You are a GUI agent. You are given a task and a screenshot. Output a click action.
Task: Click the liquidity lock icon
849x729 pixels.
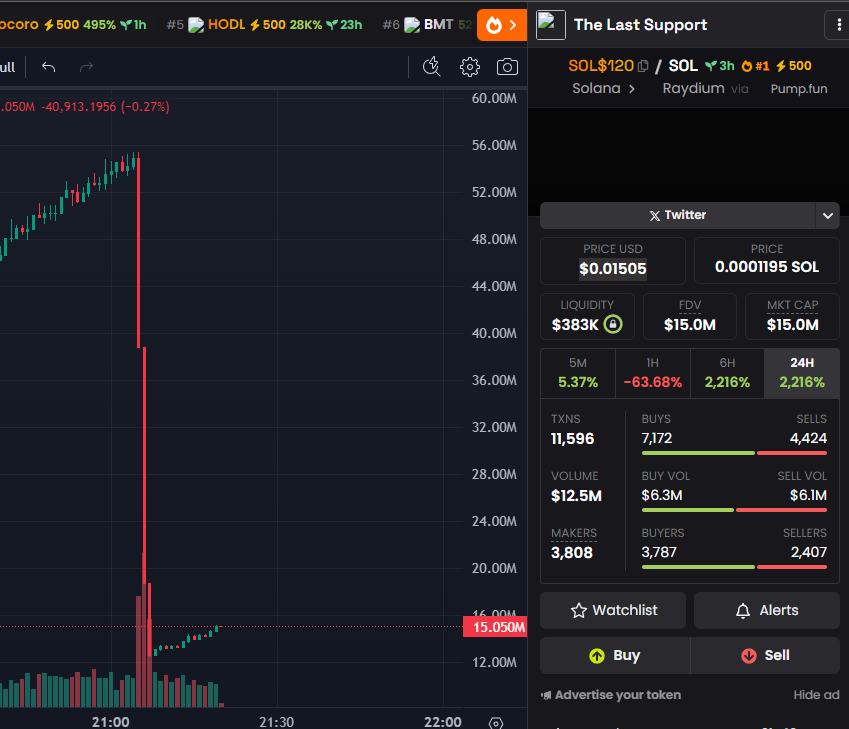[x=613, y=324]
